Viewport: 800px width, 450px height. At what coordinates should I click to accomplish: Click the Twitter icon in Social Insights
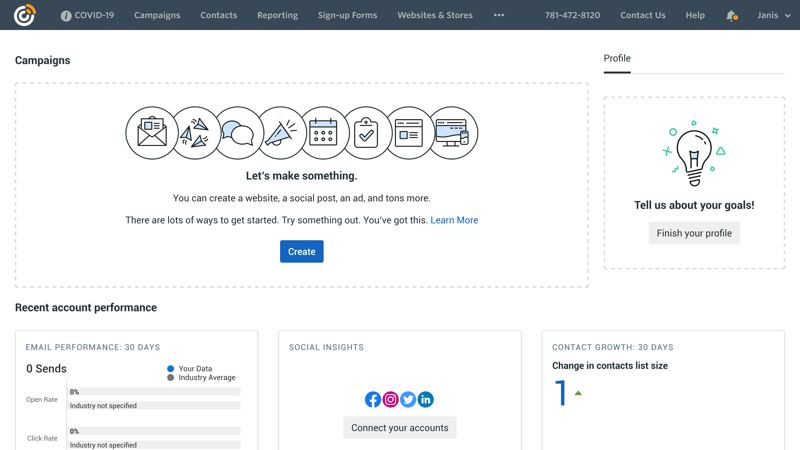point(408,399)
